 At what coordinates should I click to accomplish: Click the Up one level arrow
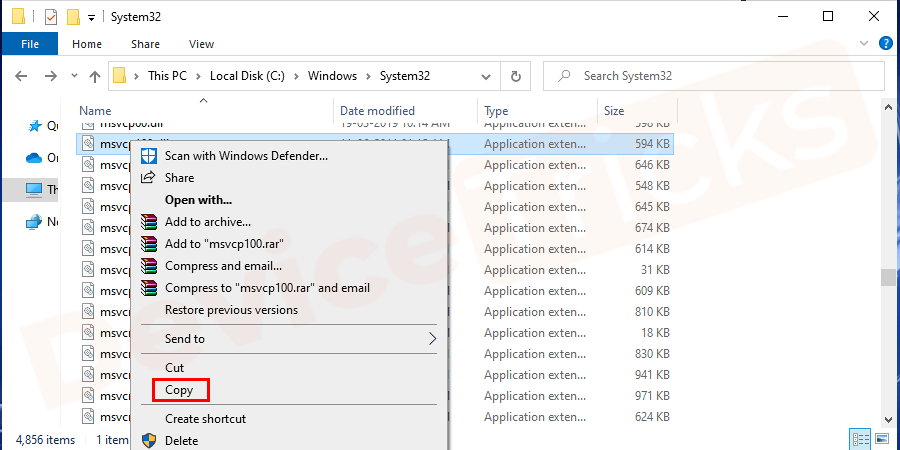pyautogui.click(x=95, y=76)
